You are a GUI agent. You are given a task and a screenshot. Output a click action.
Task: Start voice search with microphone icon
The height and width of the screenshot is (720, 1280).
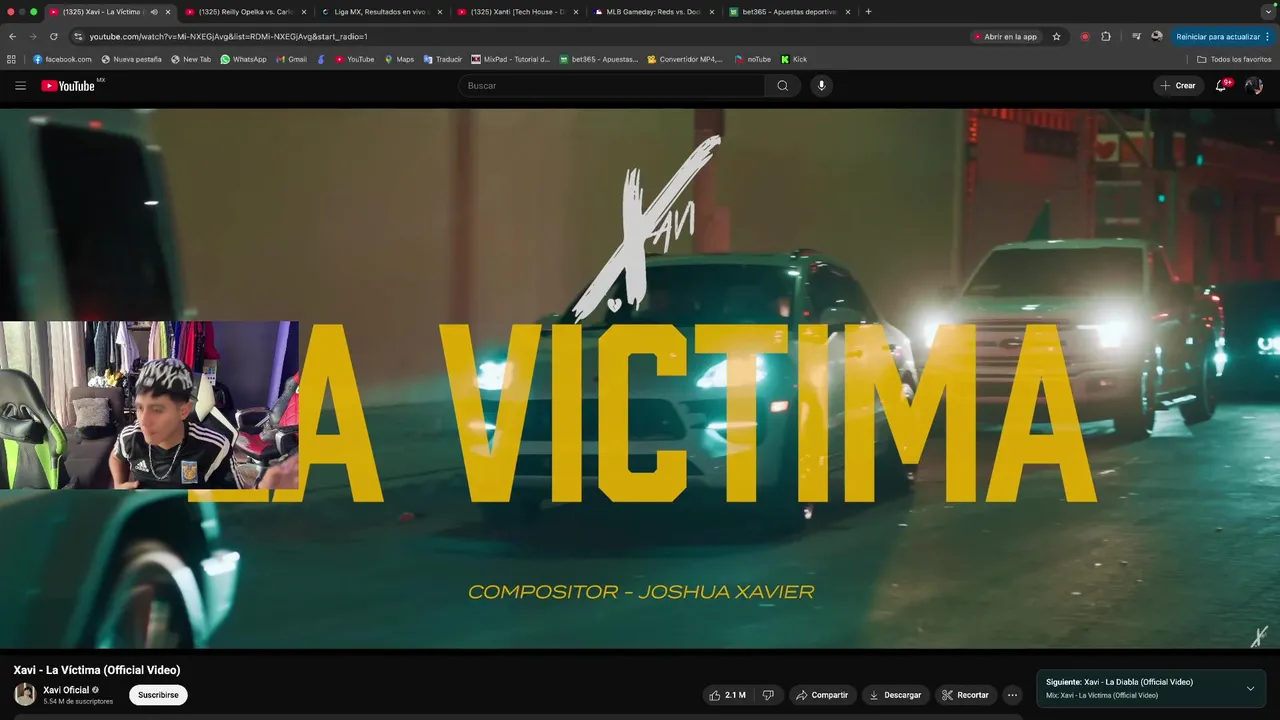click(x=822, y=86)
